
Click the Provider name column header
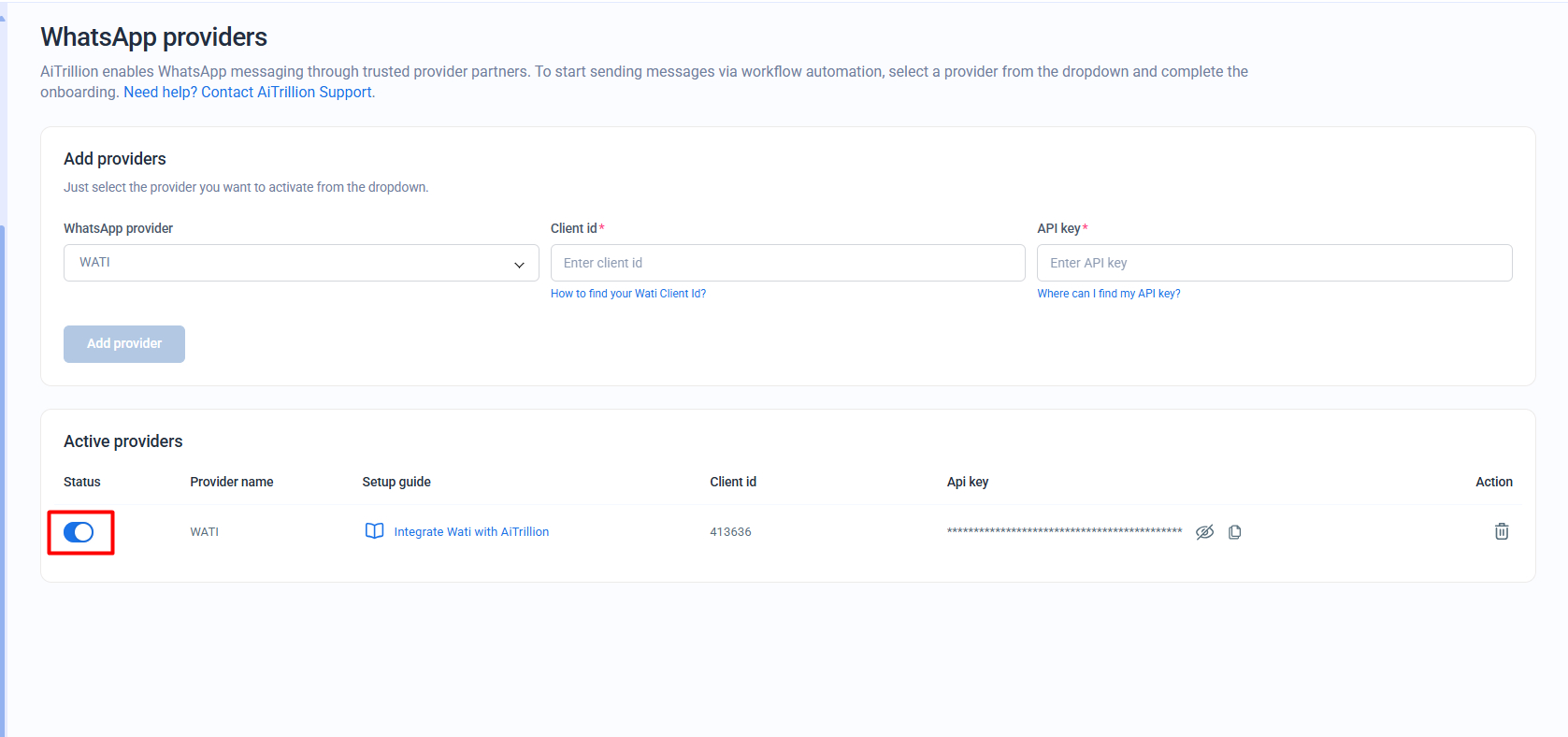232,482
